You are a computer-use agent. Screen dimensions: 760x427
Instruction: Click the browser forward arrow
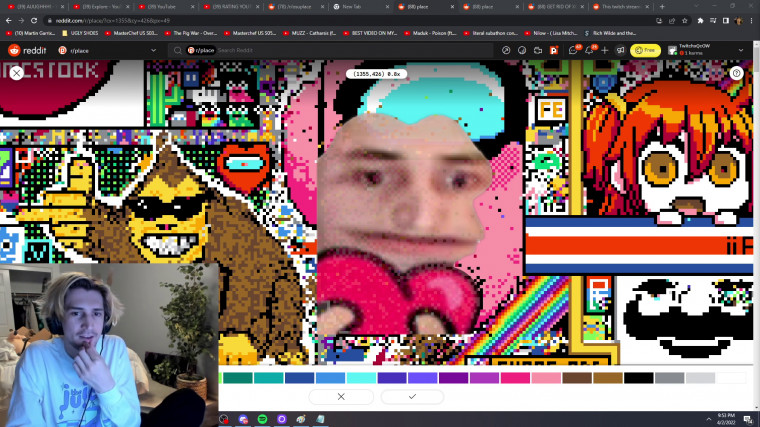click(x=21, y=21)
